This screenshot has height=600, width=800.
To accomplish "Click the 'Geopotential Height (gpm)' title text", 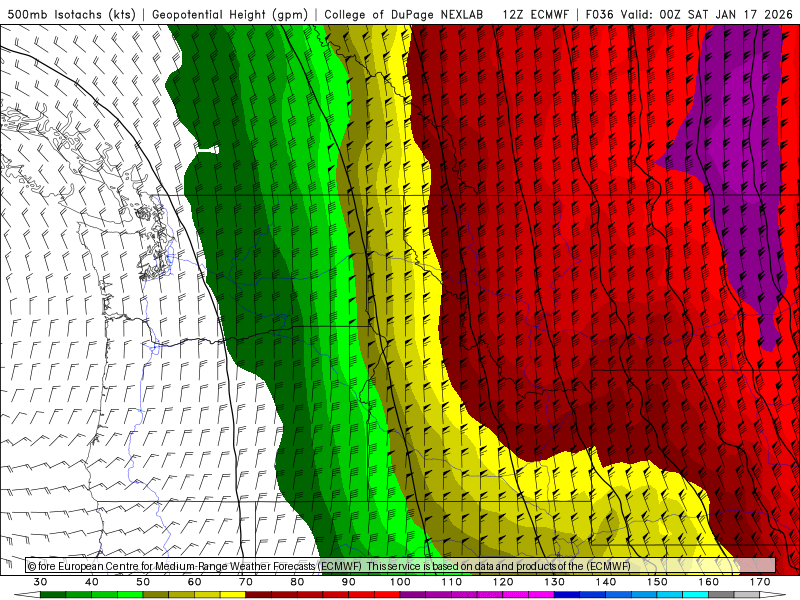I will coord(230,14).
